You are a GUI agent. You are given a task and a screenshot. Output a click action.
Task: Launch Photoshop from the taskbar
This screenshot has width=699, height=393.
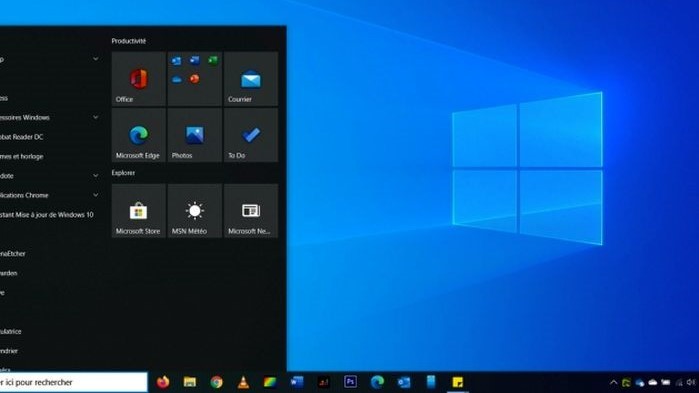350,382
